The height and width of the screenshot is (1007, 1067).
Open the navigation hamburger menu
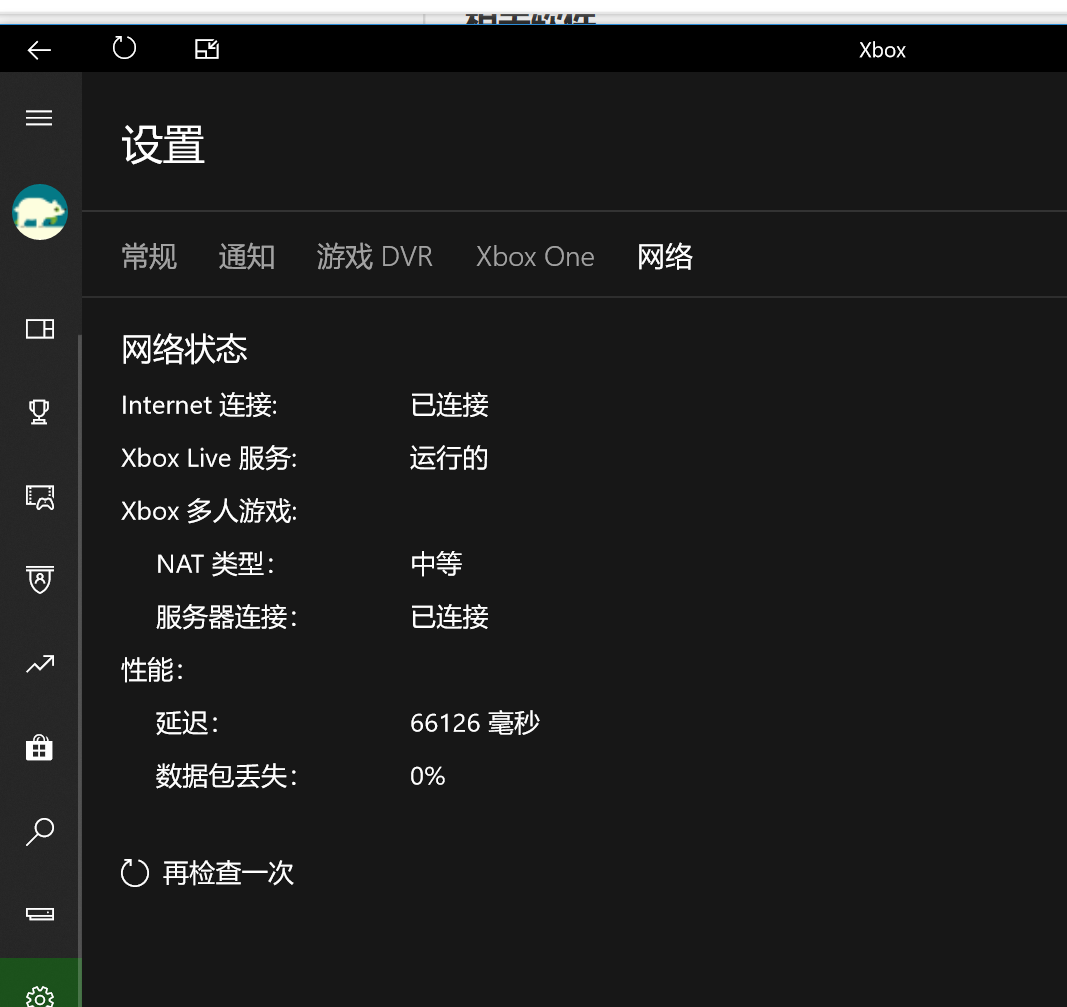(39, 117)
